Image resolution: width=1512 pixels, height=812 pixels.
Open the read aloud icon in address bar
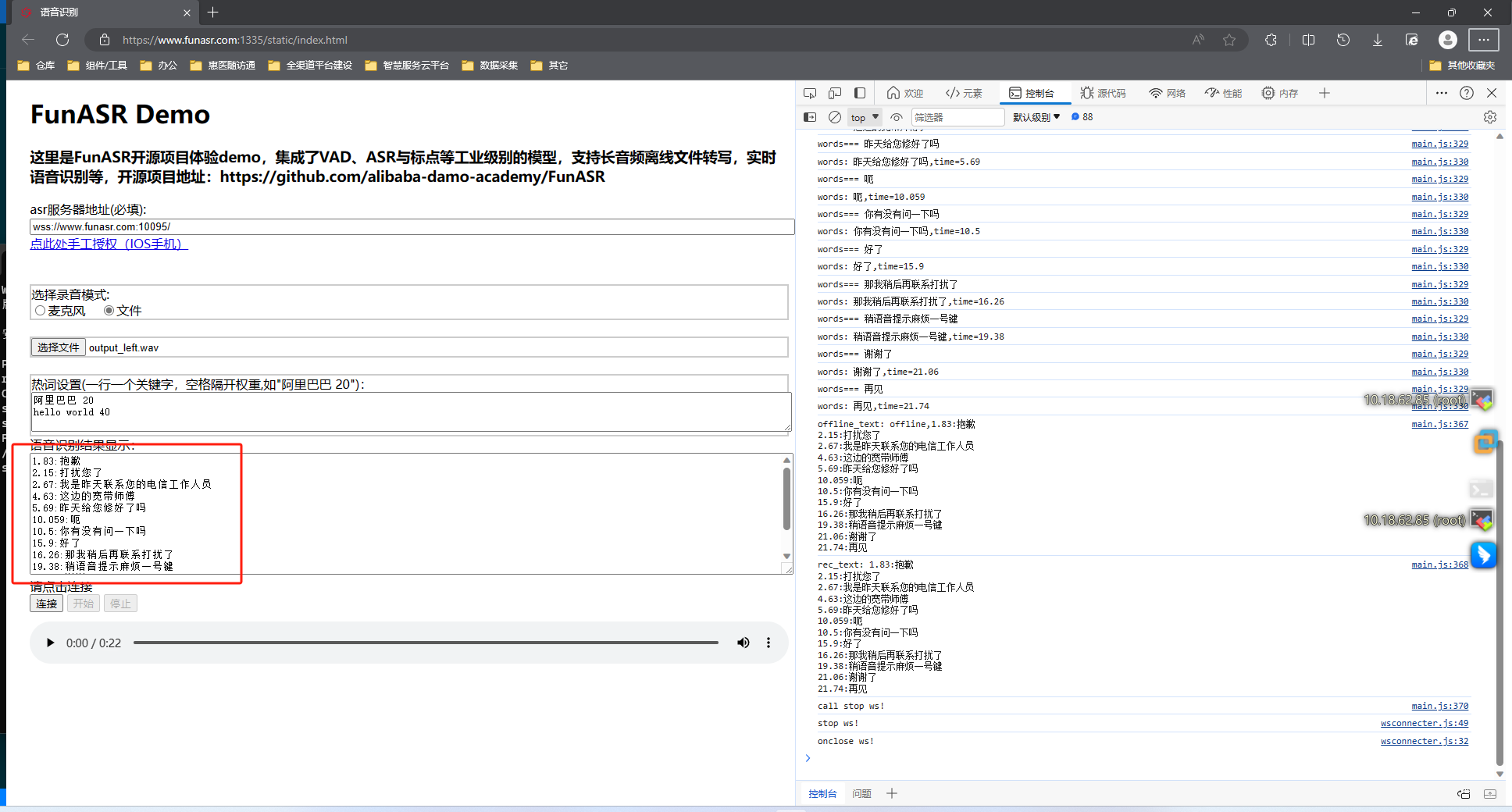pyautogui.click(x=1198, y=40)
